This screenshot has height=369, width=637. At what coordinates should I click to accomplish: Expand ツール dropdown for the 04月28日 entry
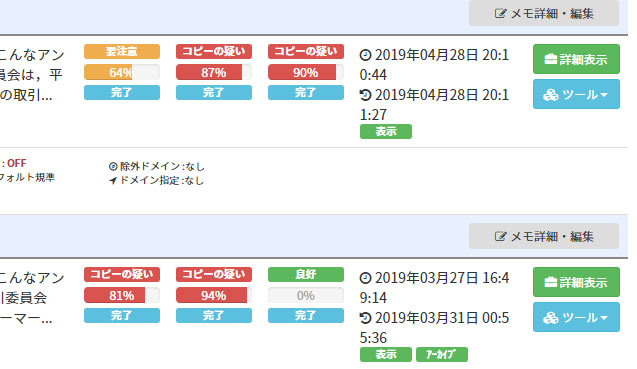coord(576,94)
